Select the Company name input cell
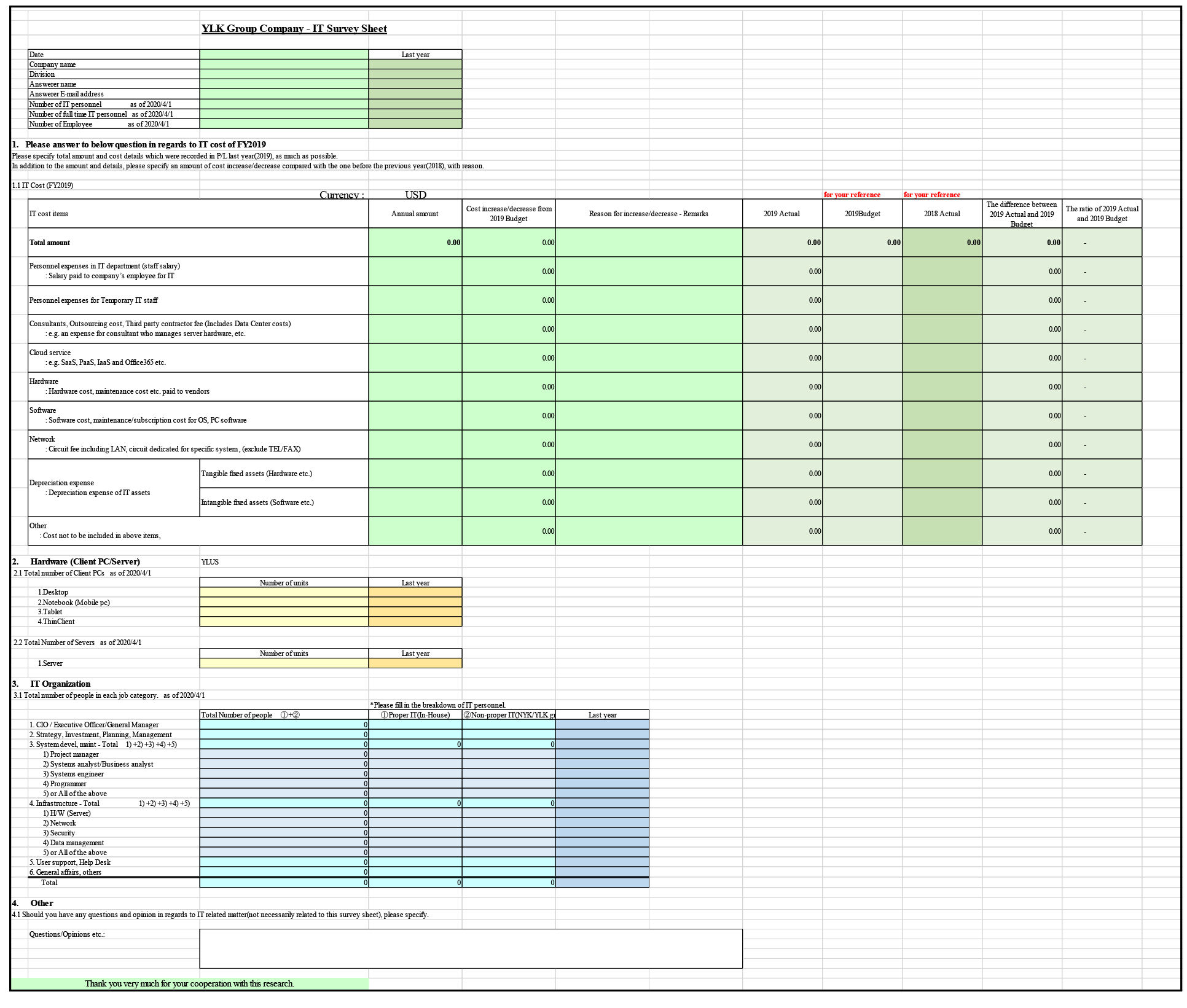 pos(284,64)
